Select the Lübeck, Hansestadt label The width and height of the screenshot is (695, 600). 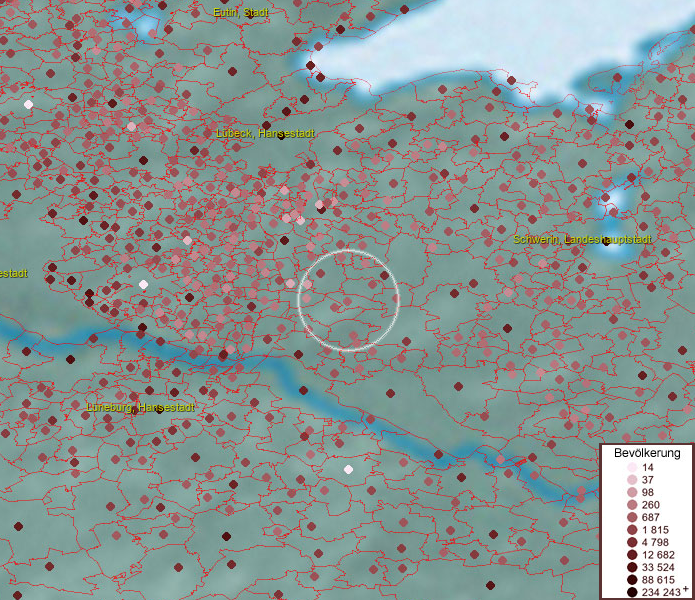[266, 133]
